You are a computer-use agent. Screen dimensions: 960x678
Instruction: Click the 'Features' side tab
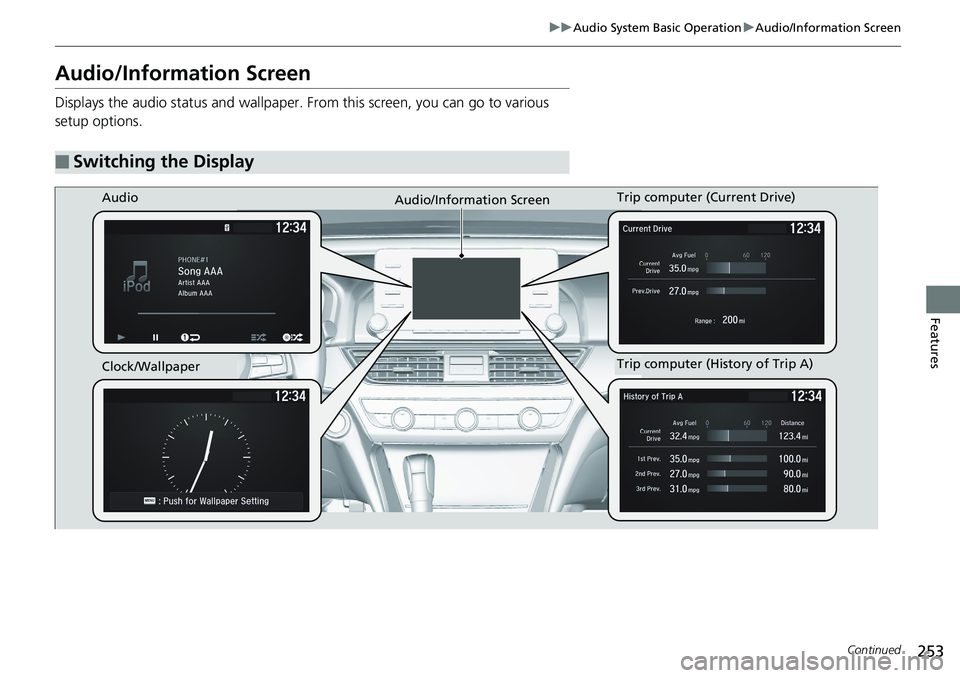coord(934,343)
